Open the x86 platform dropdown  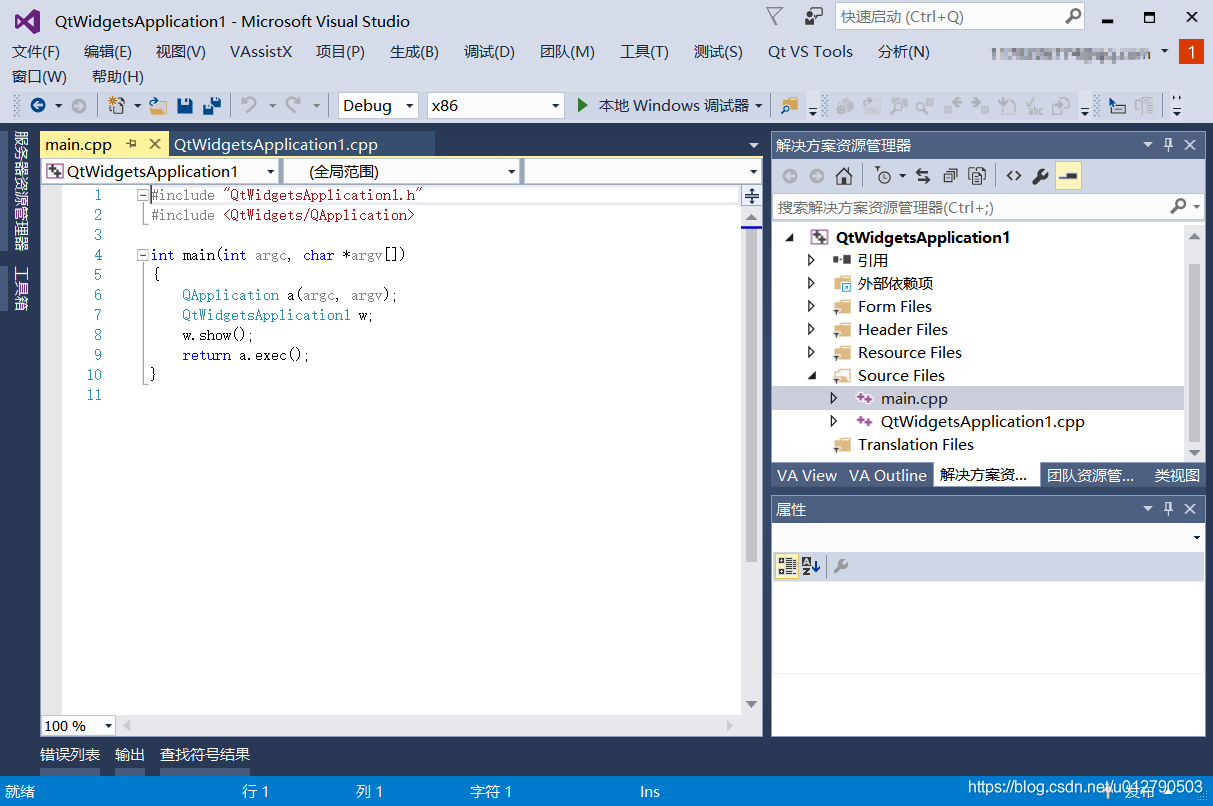click(x=496, y=105)
